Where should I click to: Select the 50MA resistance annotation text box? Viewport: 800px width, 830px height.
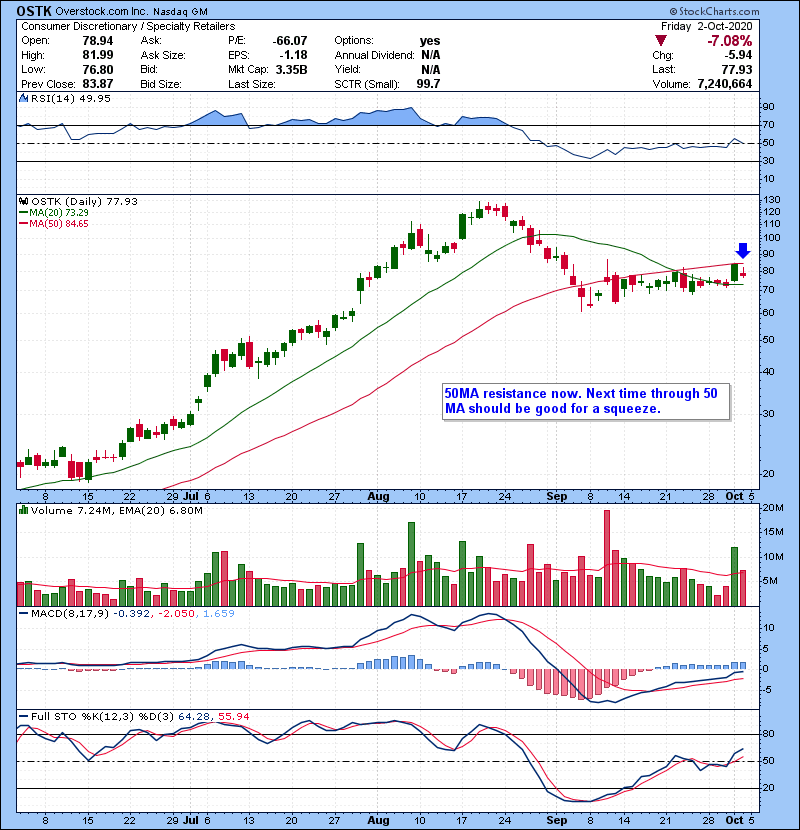point(587,402)
